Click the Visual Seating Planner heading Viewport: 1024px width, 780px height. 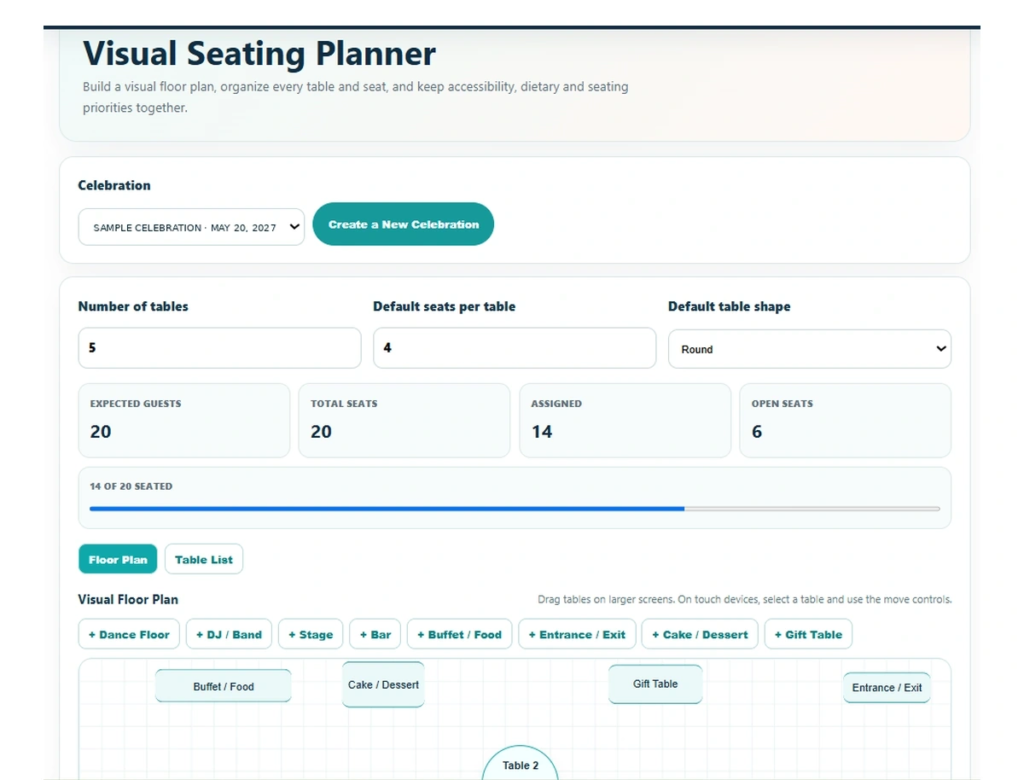259,53
